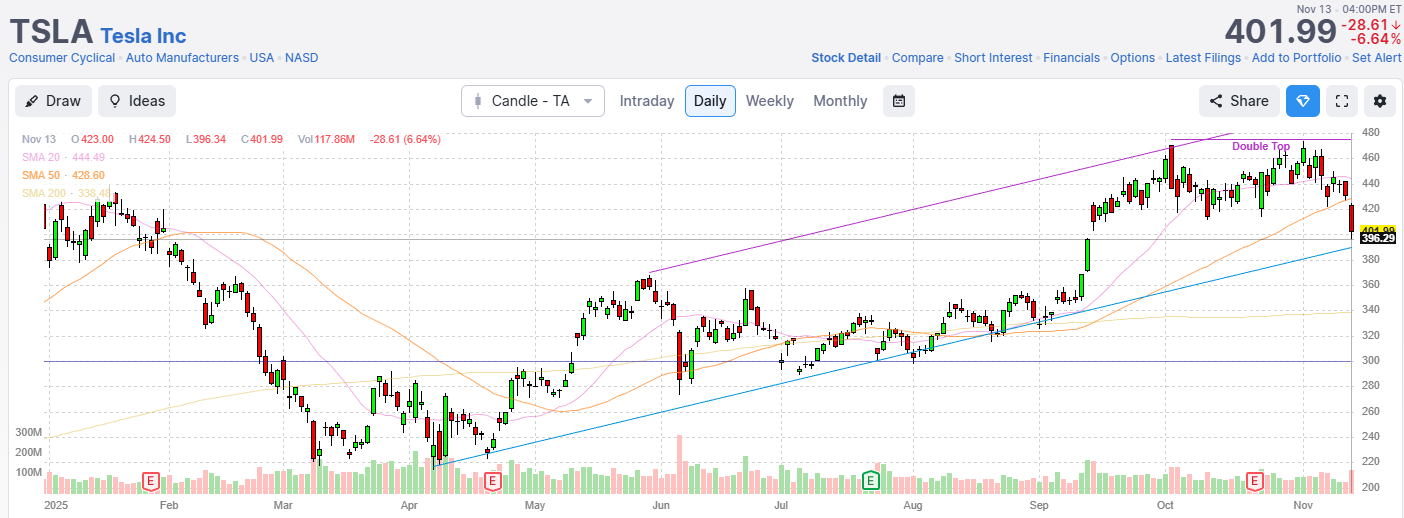Set Alert for TSLA

pyautogui.click(x=1376, y=58)
